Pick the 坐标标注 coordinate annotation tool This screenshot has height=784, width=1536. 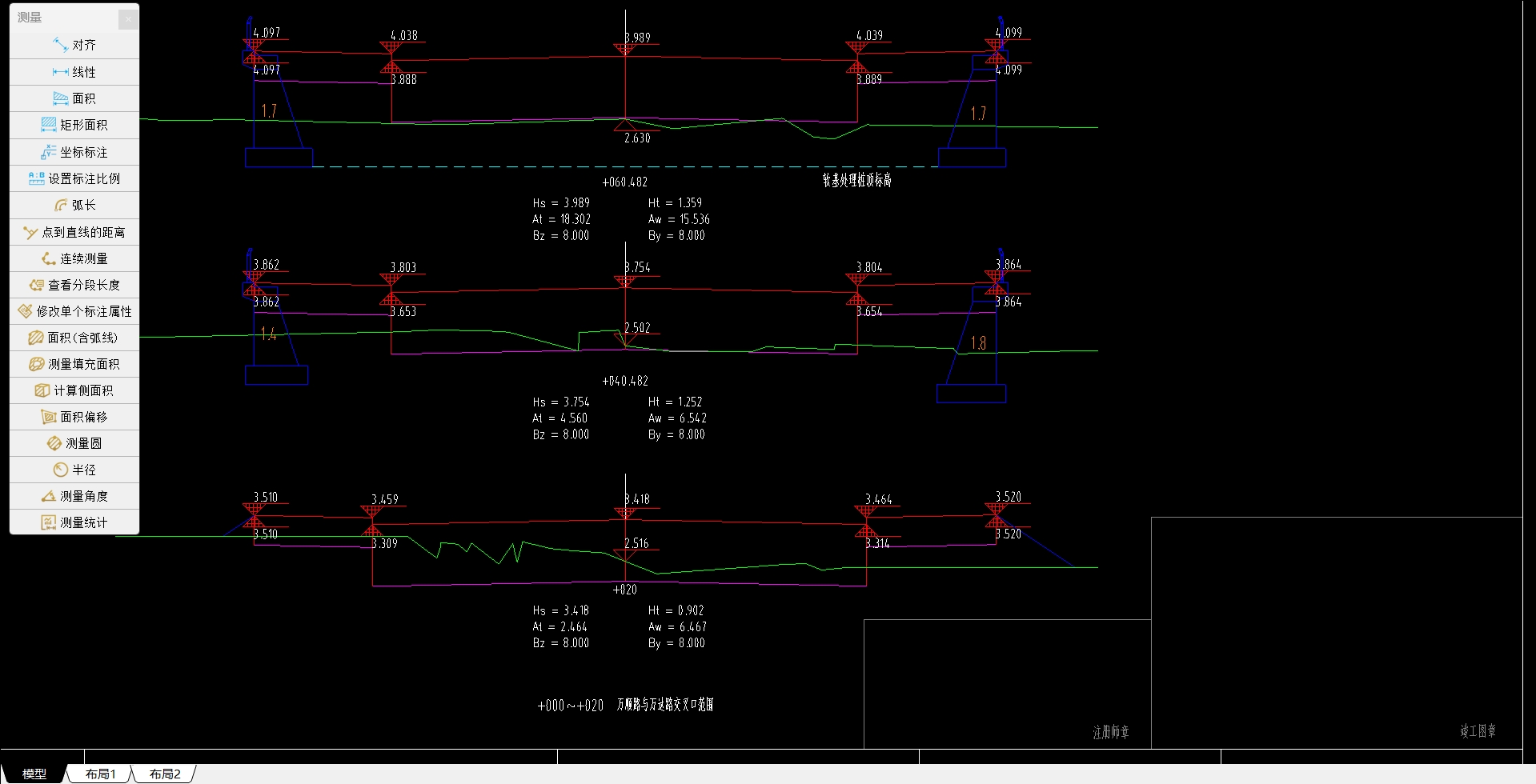[74, 152]
